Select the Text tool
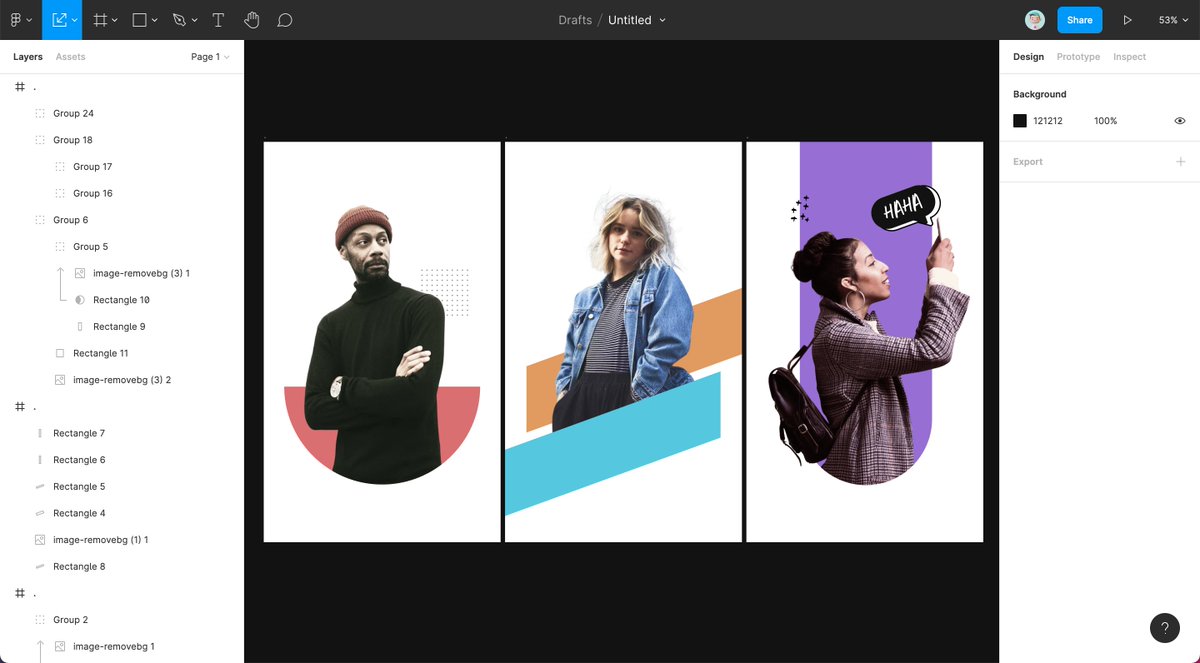This screenshot has width=1200, height=663. click(218, 19)
